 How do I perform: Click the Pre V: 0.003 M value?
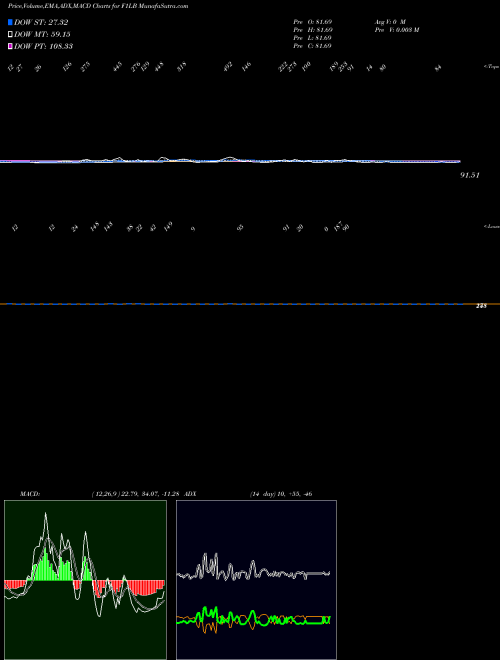[x=397, y=30]
